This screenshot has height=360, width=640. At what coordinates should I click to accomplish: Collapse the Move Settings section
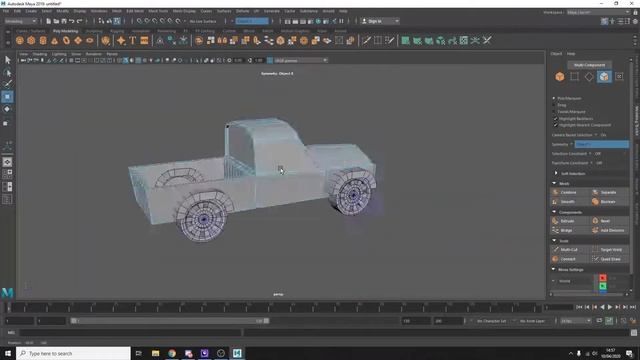(554, 269)
